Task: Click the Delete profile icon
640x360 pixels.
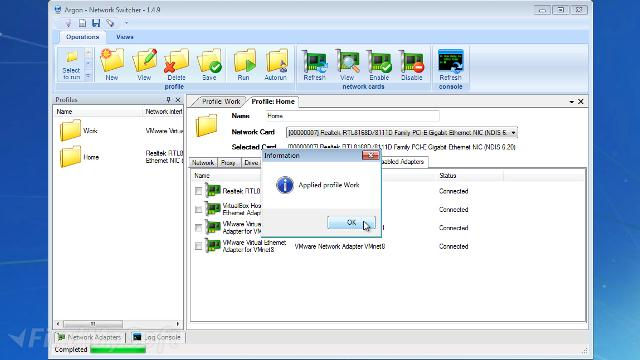Action: pyautogui.click(x=176, y=64)
